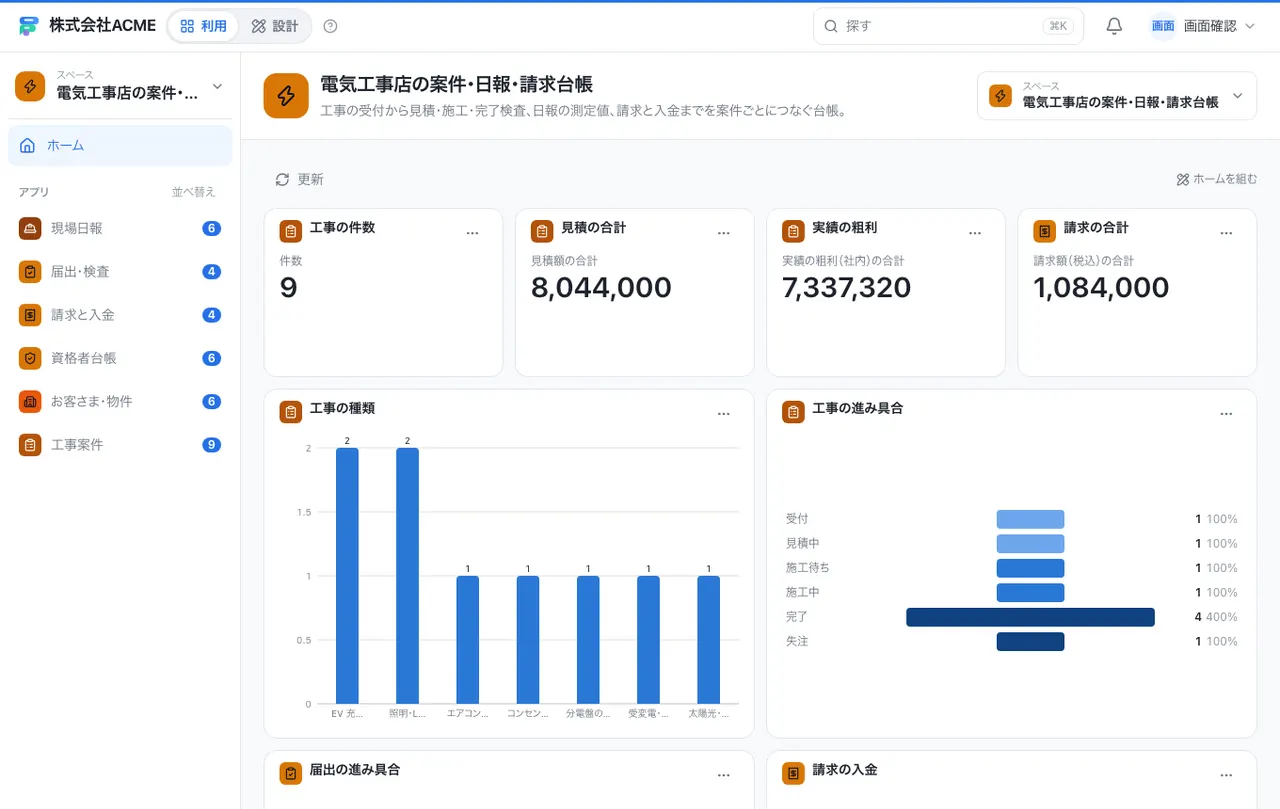1280x809 pixels.
Task: Click the help question mark icon
Action: (331, 26)
